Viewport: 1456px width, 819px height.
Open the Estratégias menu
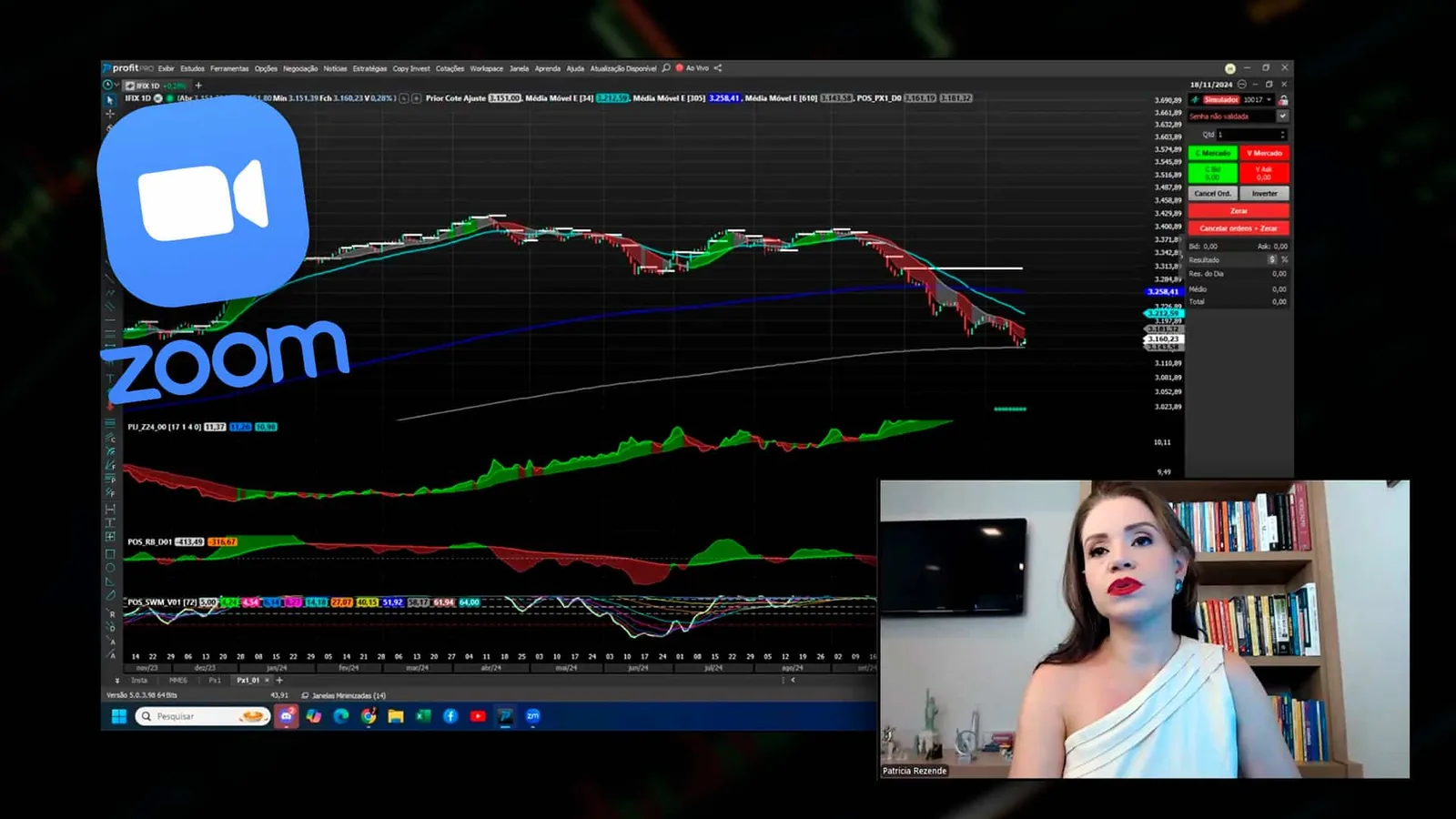tap(369, 68)
